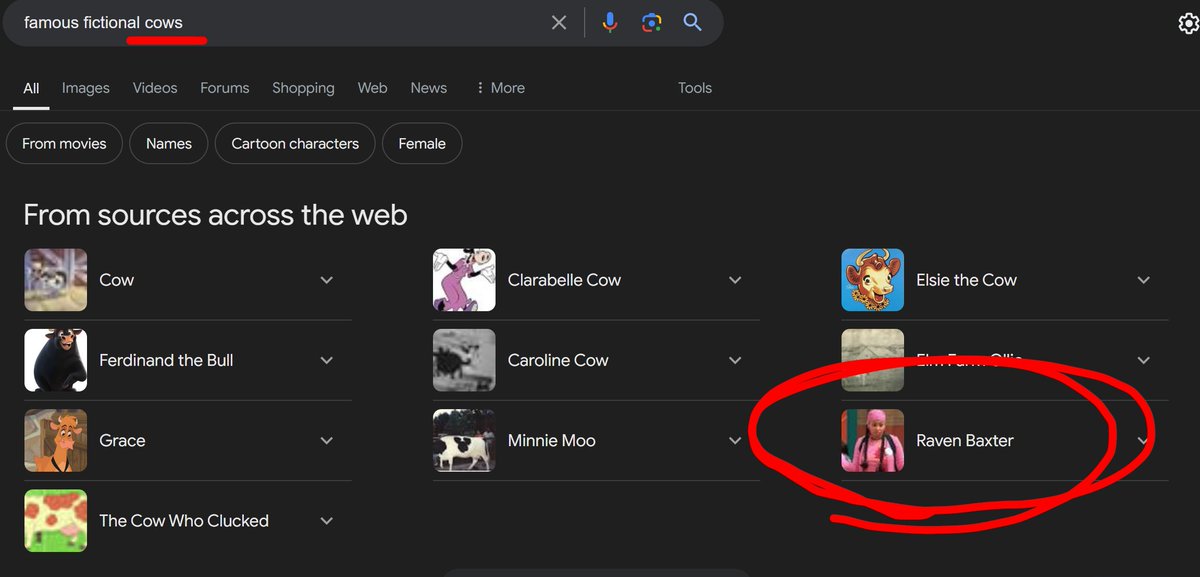Viewport: 1200px width, 577px height.
Task: Apply Cartoon characters filter chip
Action: (295, 143)
